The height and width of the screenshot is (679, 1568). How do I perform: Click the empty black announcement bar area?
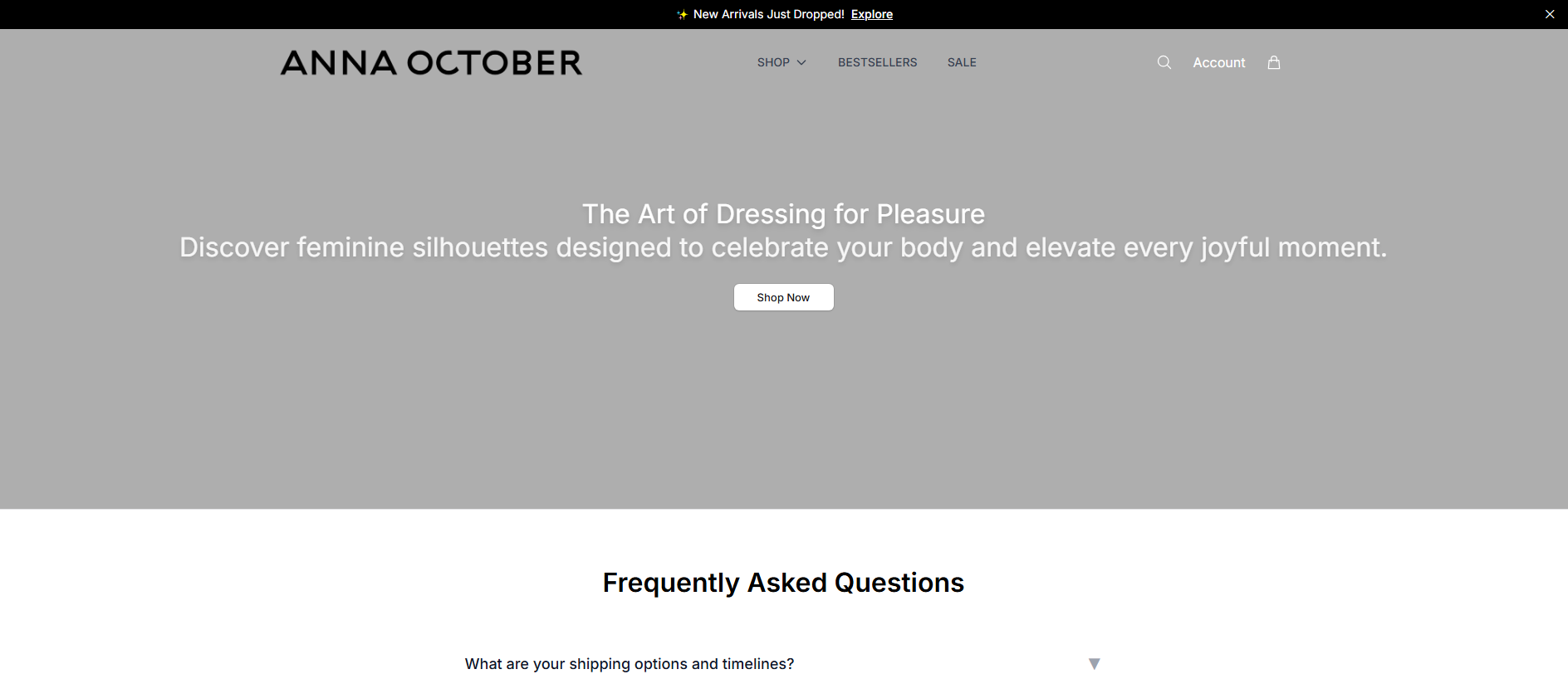332,14
